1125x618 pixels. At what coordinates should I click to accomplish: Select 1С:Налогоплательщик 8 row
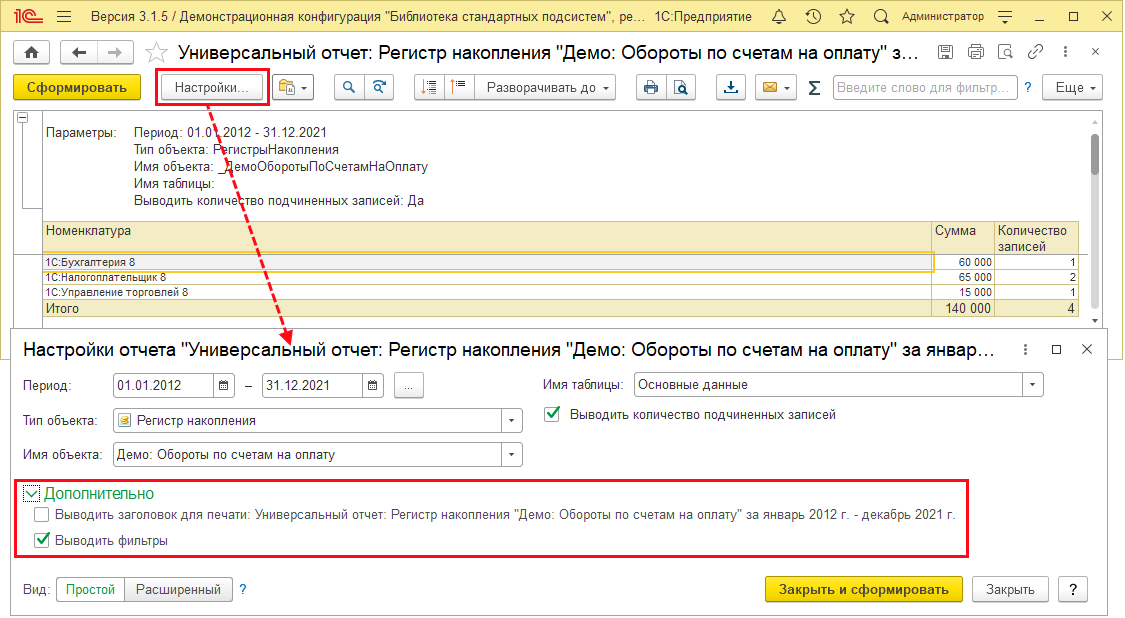coord(486,277)
